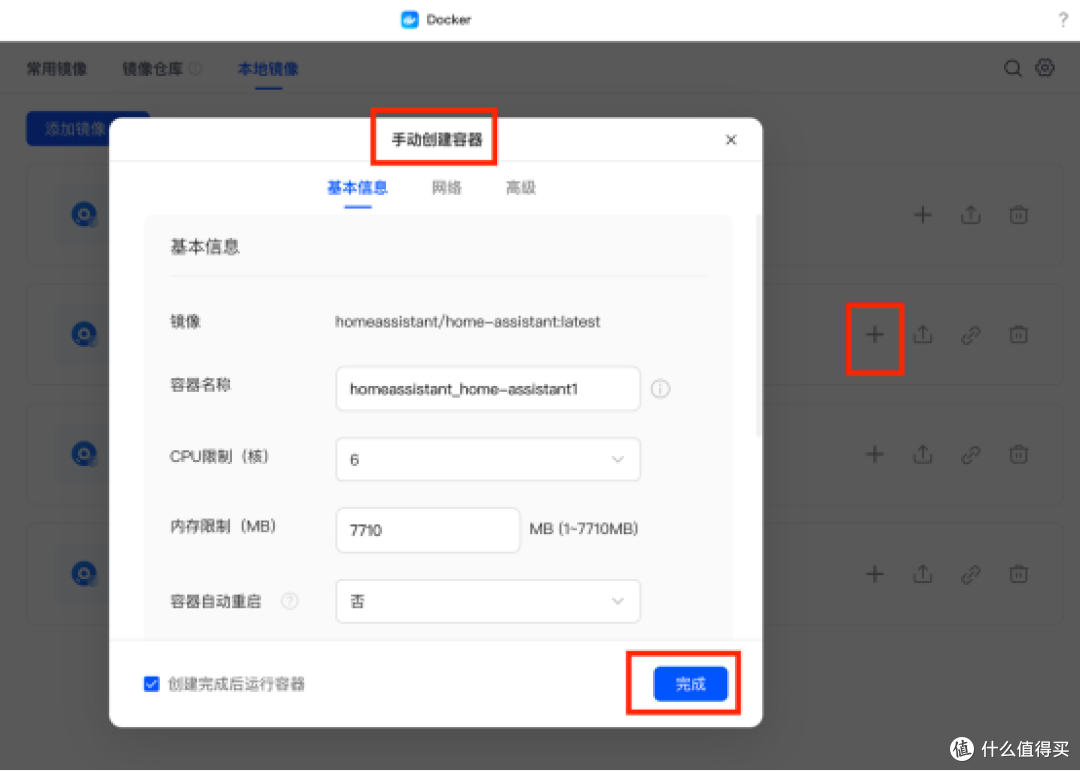Create container from first local image row
The height and width of the screenshot is (772, 1080).
[922, 215]
